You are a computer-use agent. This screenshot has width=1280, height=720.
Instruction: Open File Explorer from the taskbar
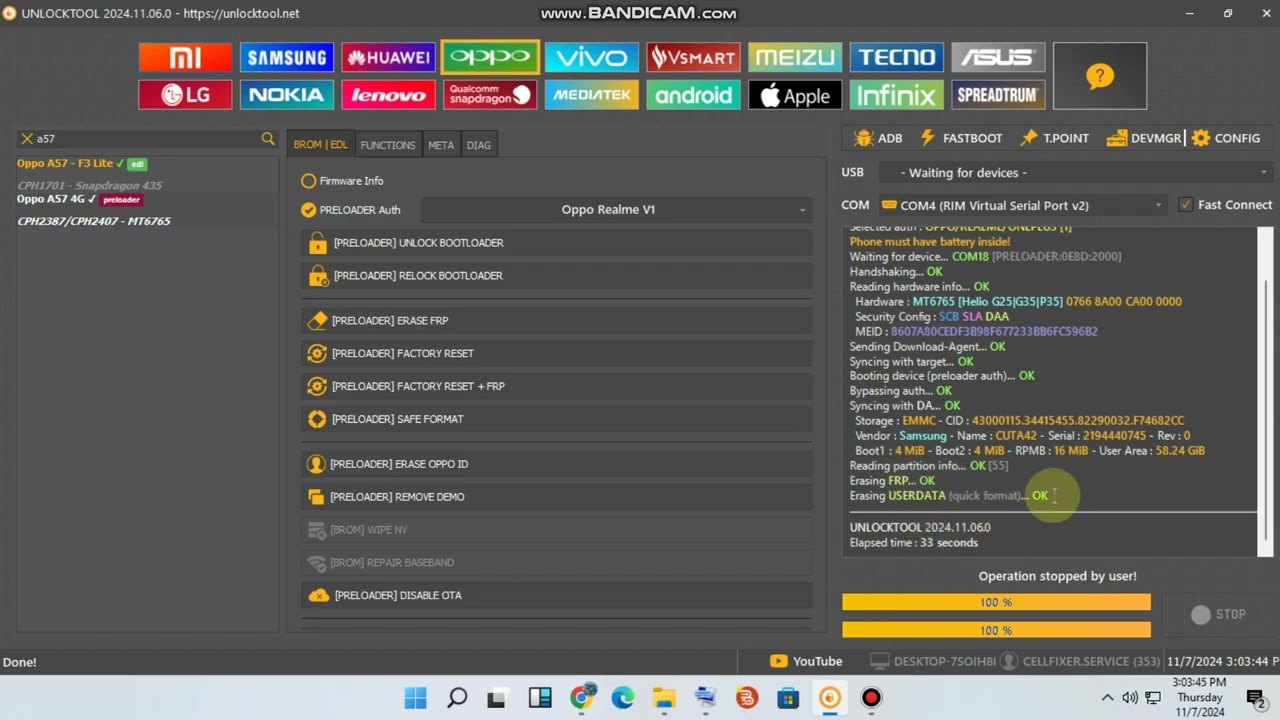tap(664, 698)
